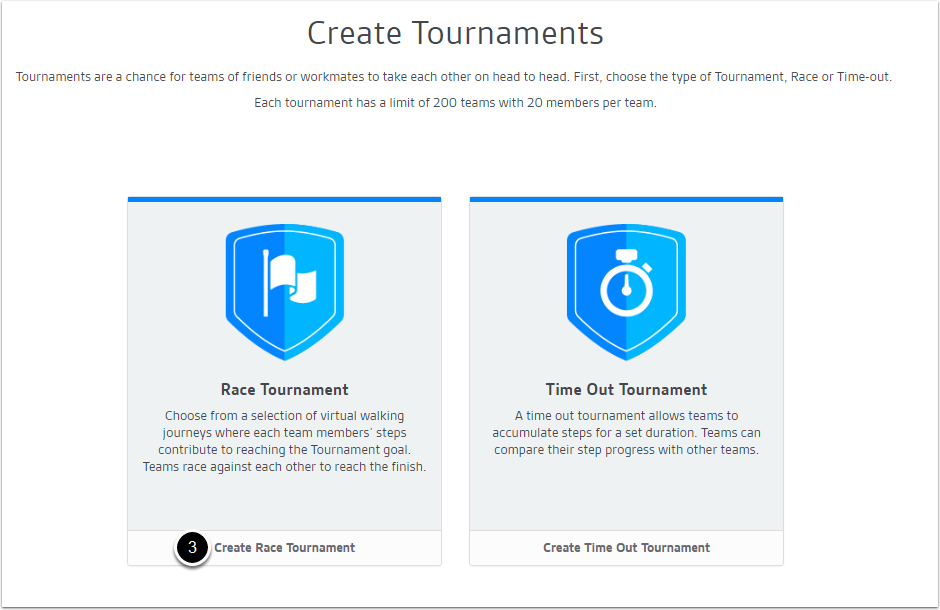Click the 'Tournaments are a chance for teams' intro text
940x610 pixels.
pyautogui.click(x=454, y=77)
